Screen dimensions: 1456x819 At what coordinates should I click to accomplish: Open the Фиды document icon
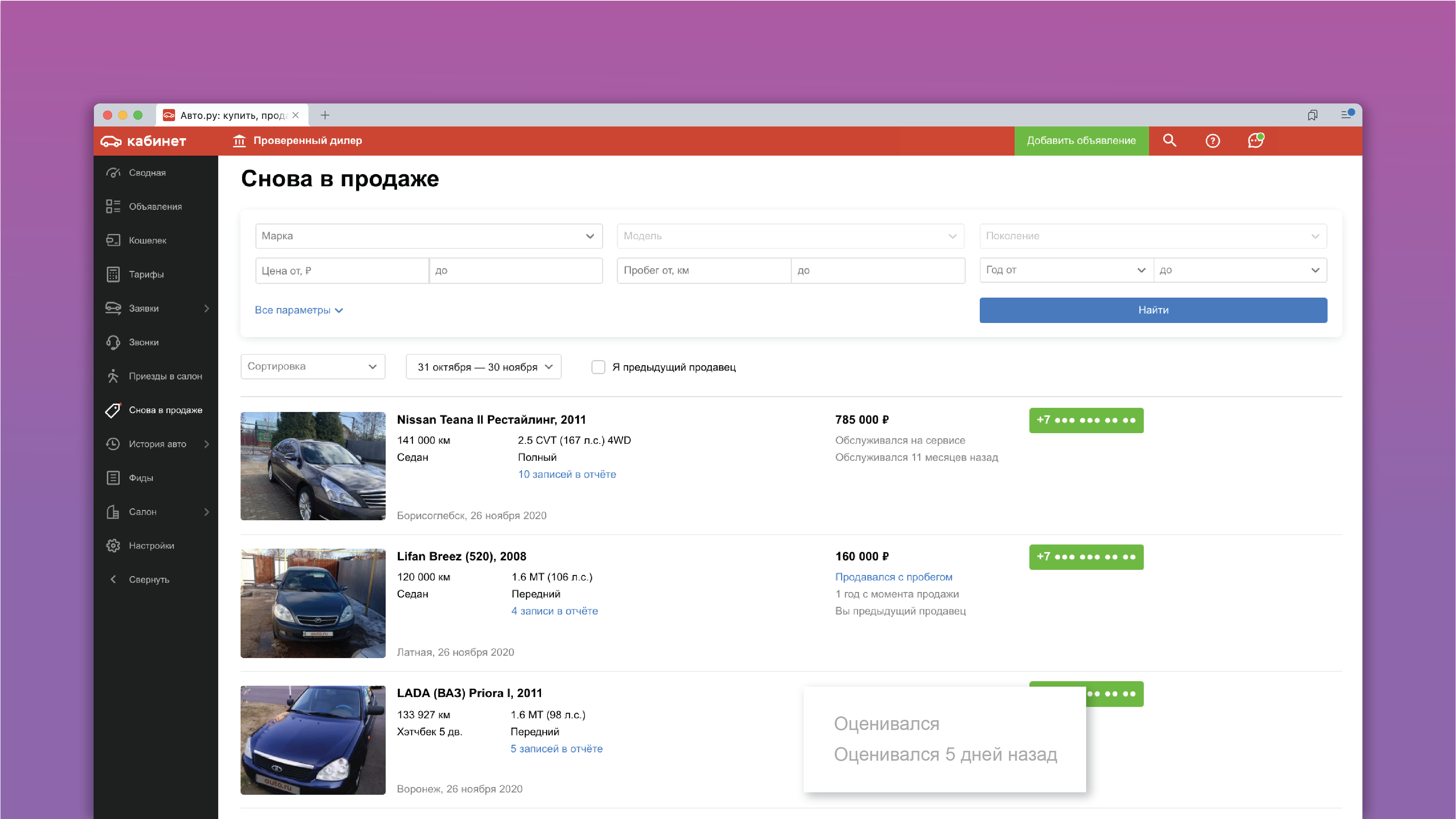[113, 478]
